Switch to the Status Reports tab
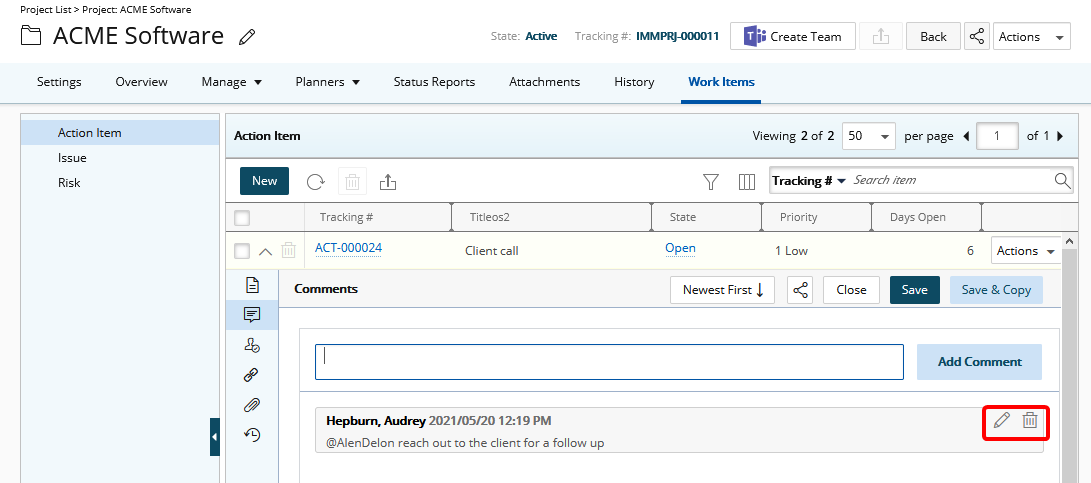 pos(434,82)
